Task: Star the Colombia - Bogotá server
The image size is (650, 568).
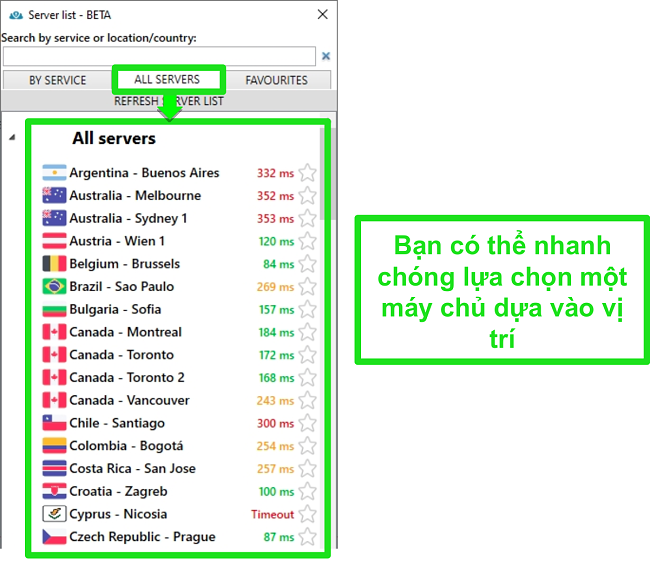Action: [x=308, y=446]
